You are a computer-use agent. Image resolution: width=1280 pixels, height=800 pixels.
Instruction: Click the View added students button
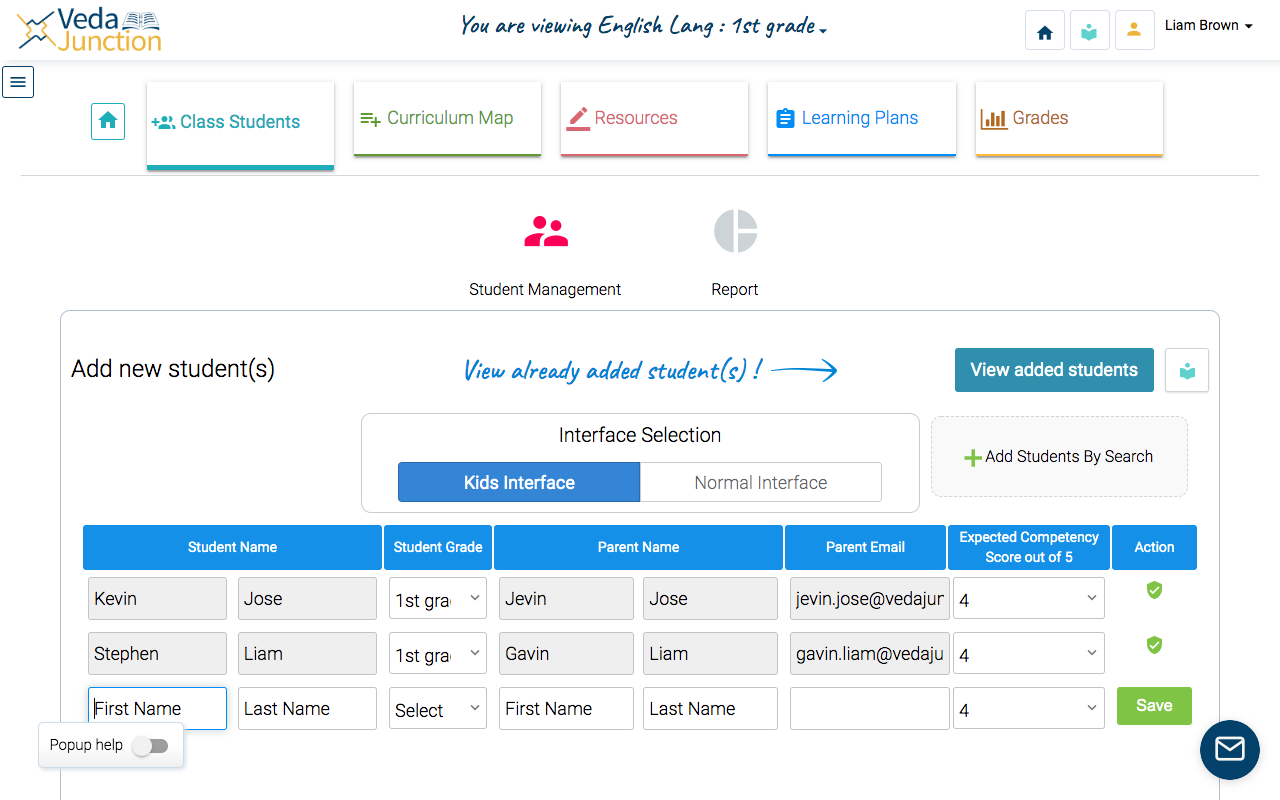(1054, 370)
